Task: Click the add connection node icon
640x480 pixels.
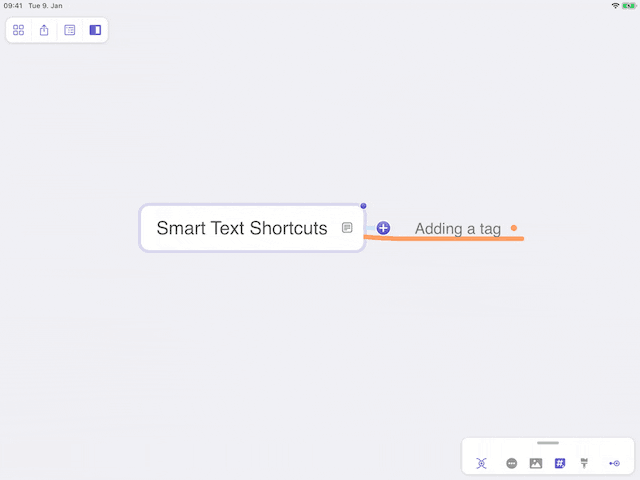Action: click(614, 463)
